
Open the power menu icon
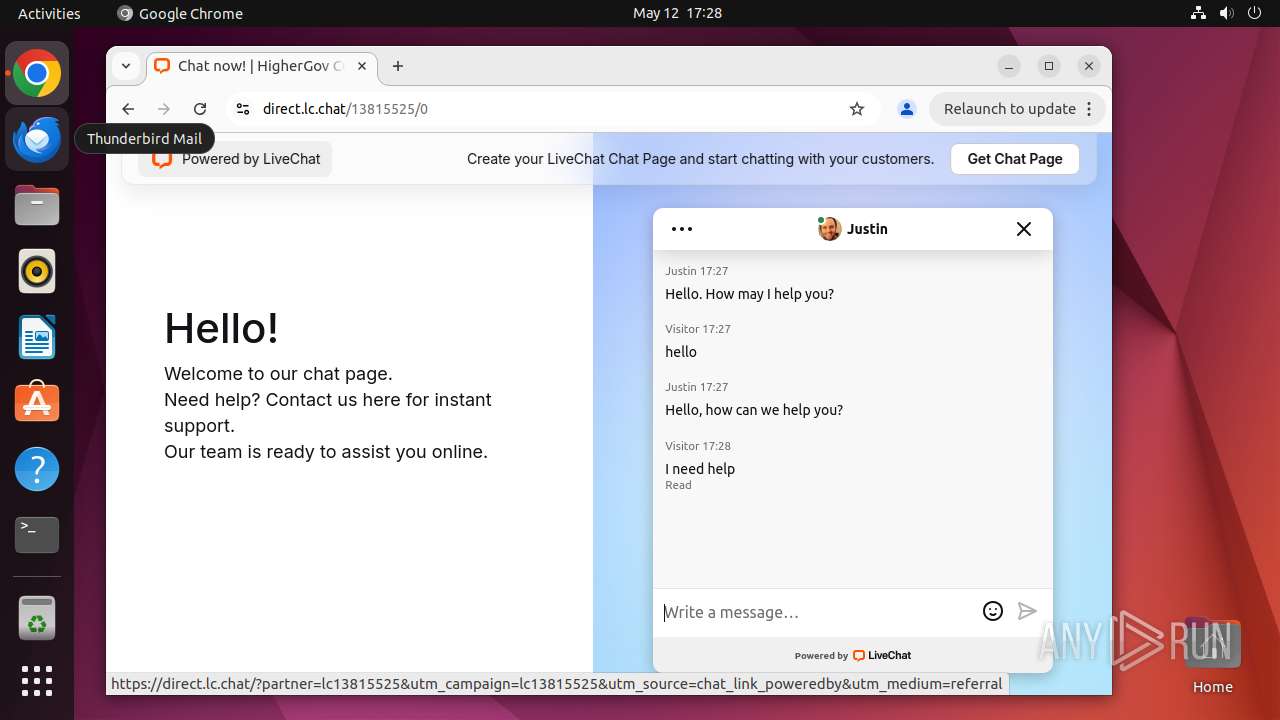1255,13
